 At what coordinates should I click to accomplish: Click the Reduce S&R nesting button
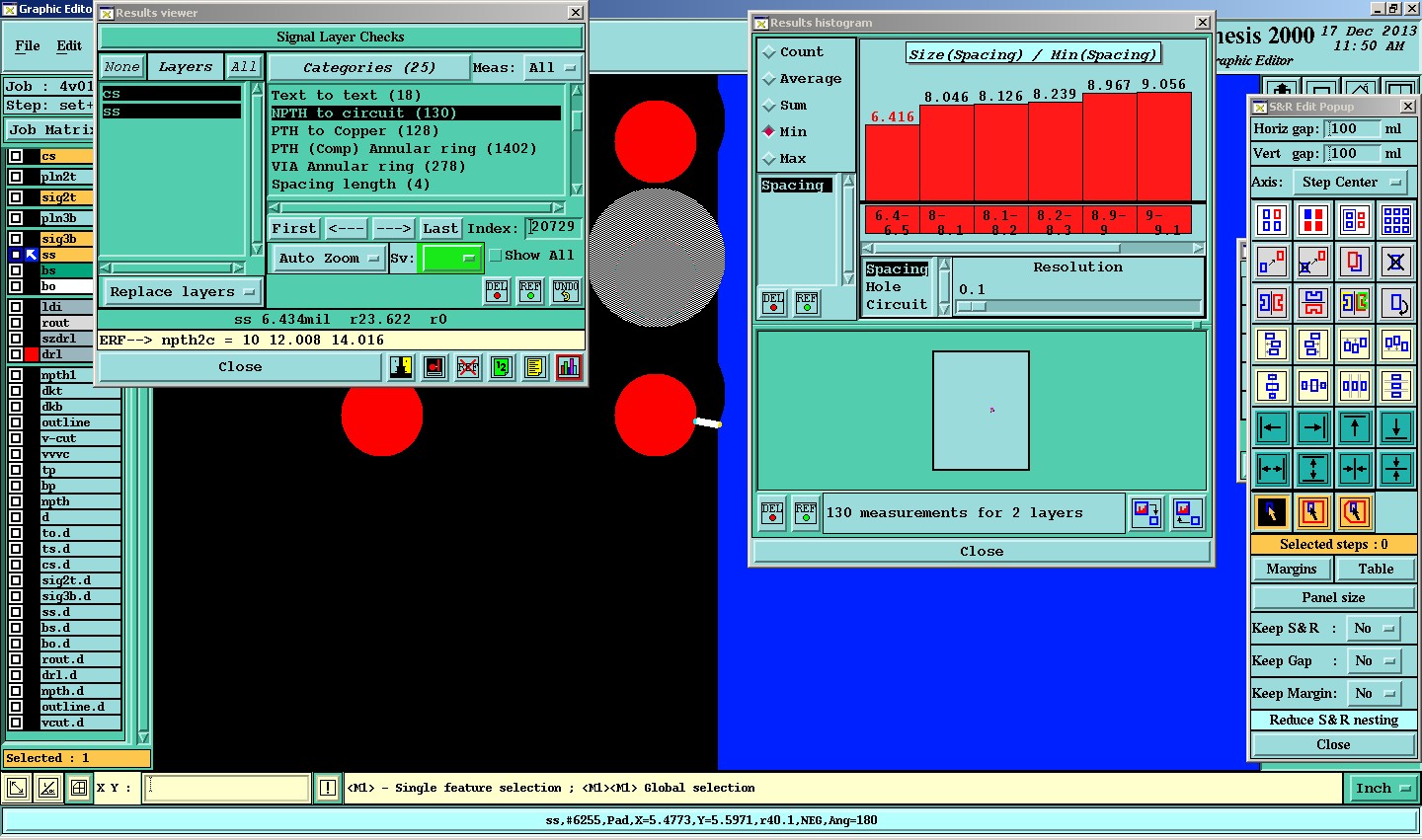(1333, 721)
